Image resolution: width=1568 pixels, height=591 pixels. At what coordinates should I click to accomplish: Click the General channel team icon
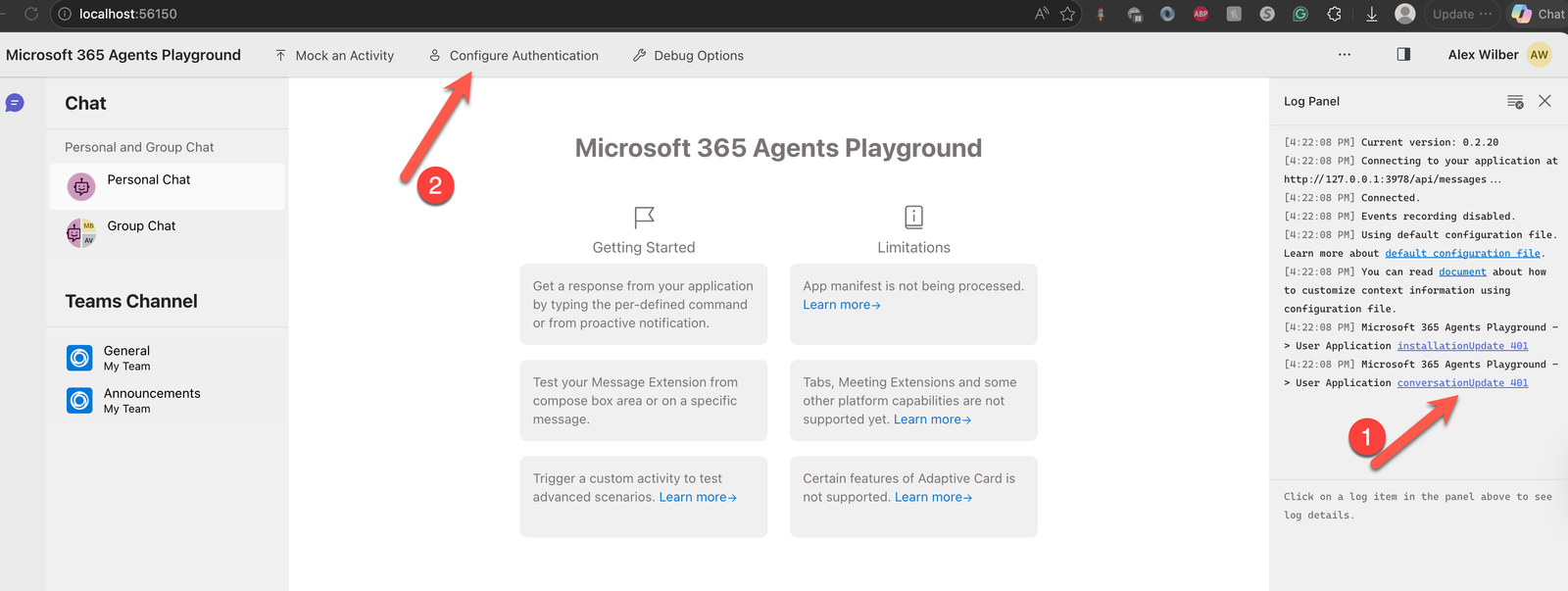[79, 358]
